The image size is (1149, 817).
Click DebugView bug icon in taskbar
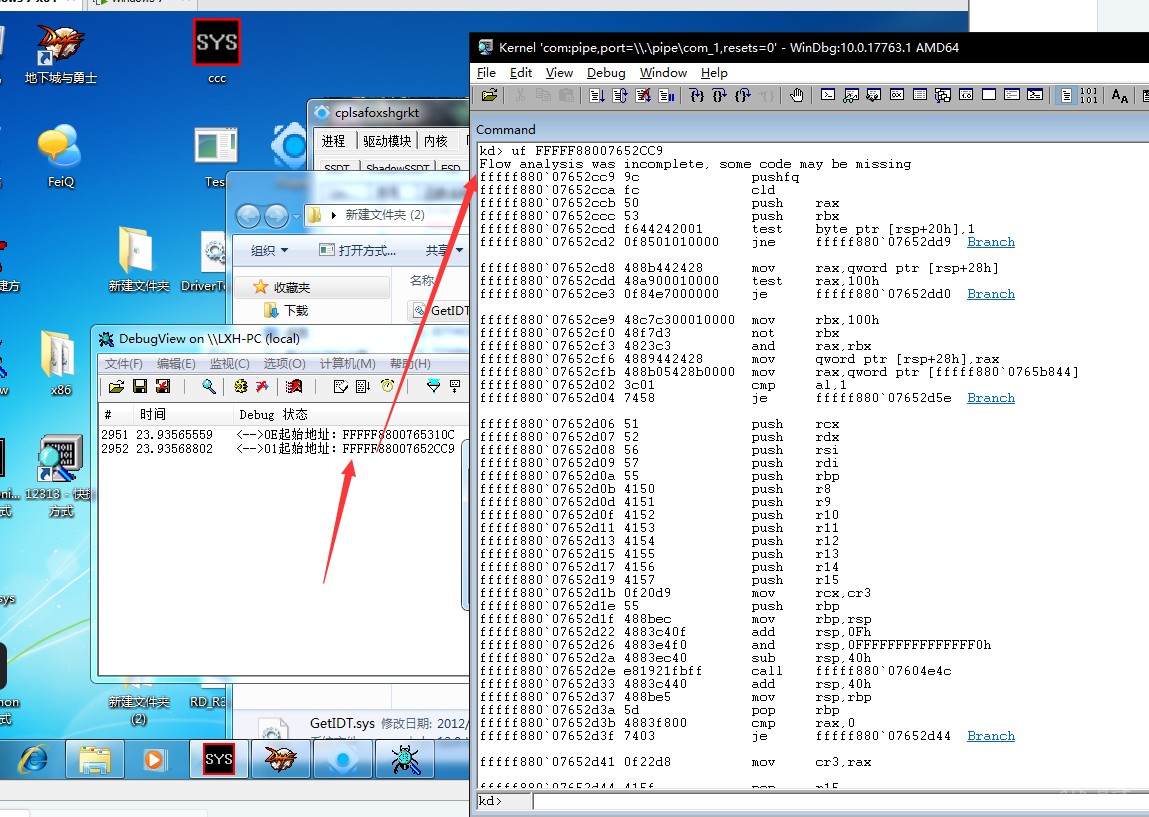[405, 759]
